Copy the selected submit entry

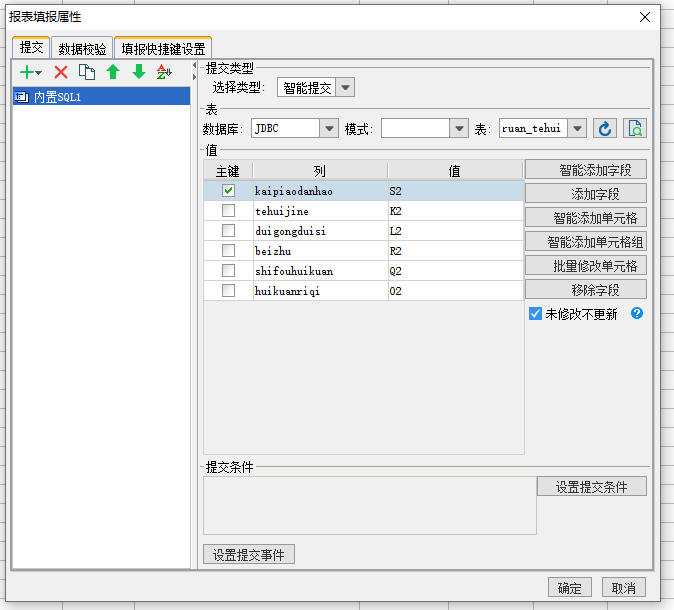(87, 72)
